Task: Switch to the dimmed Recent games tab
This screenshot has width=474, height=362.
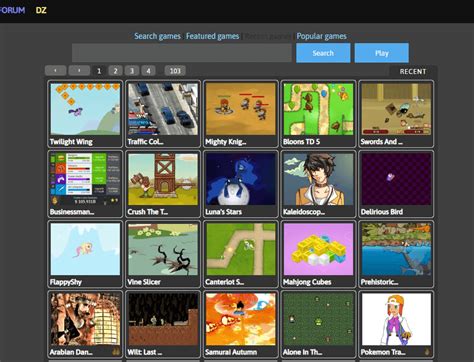Action: [x=268, y=36]
